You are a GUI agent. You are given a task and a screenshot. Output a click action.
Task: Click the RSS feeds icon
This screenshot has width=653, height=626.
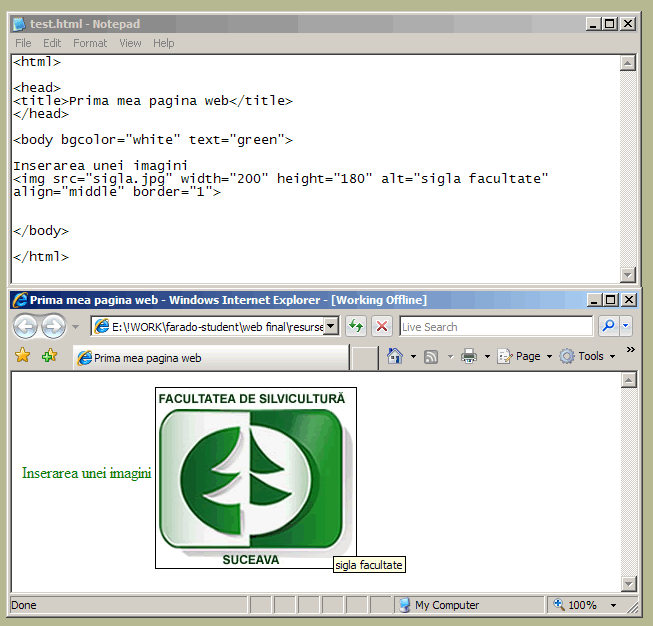(432, 356)
